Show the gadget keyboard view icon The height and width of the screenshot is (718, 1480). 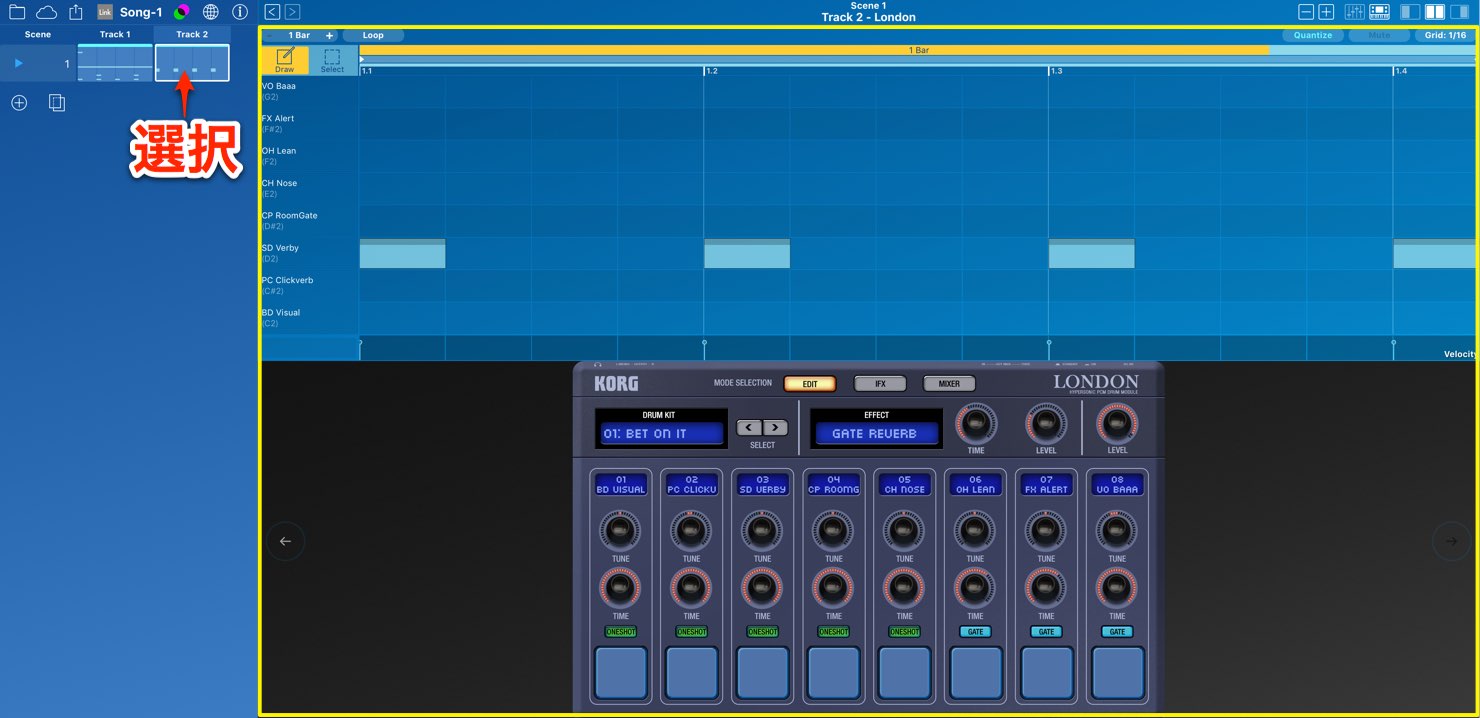coord(1380,12)
